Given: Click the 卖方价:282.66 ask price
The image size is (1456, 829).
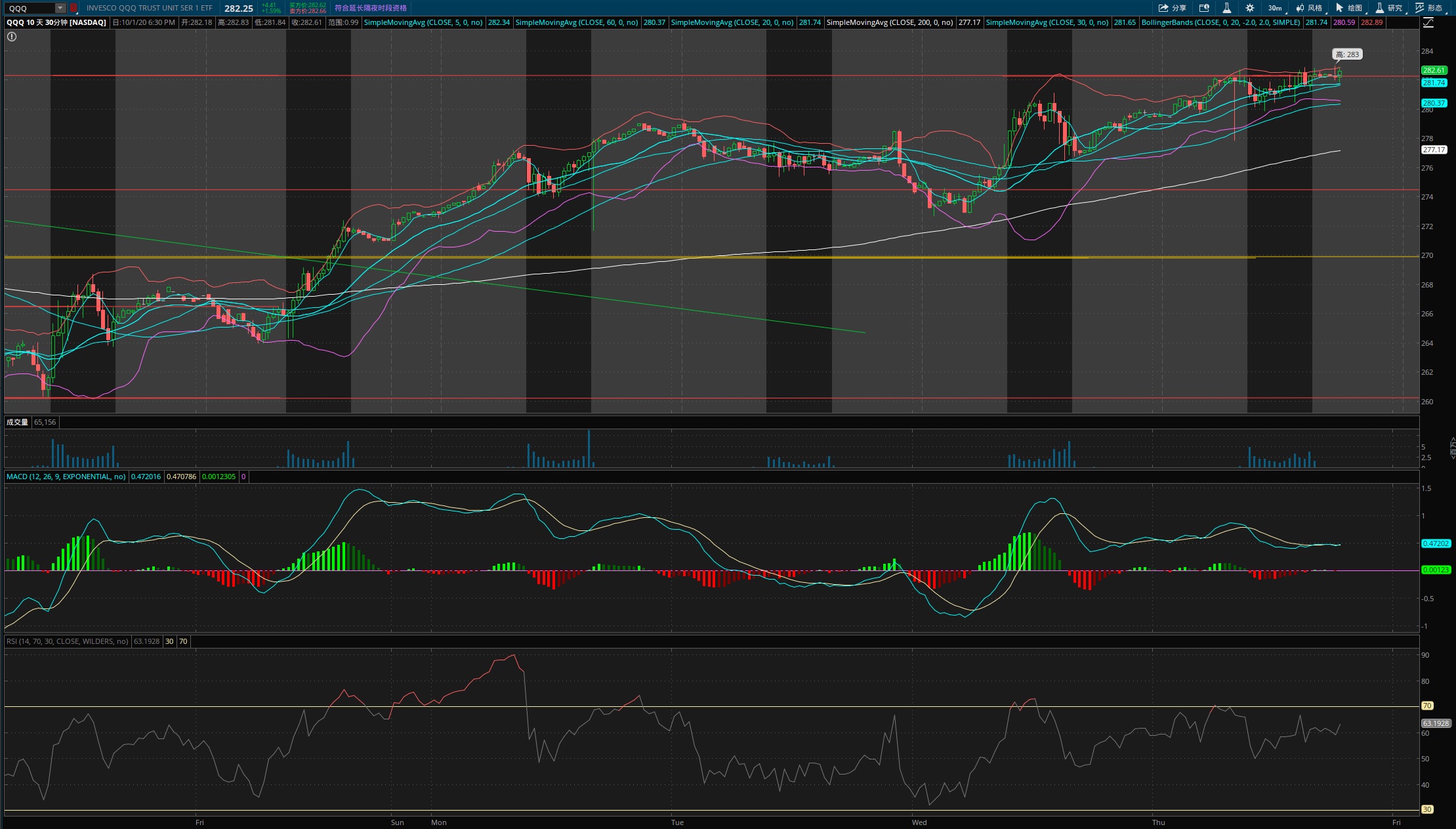Looking at the screenshot, I should coord(308,11).
